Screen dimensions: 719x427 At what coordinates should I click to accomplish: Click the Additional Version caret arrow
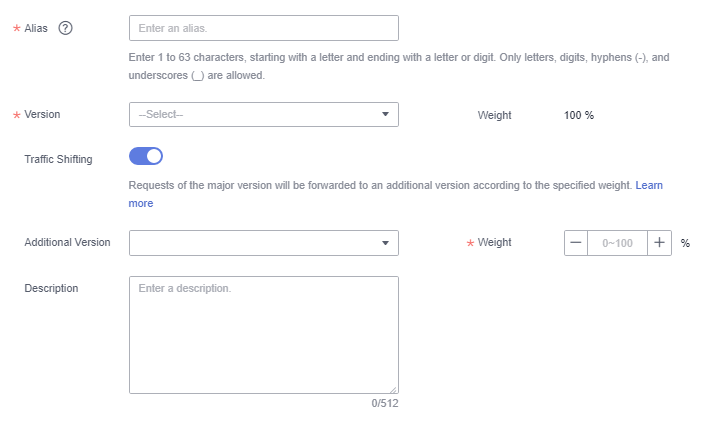click(385, 243)
